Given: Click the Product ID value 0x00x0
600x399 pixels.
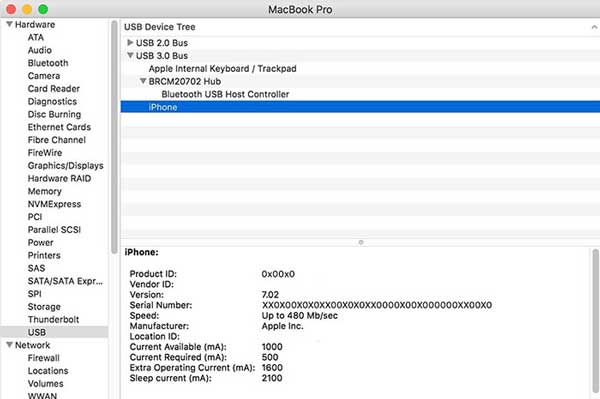Looking at the screenshot, I should tap(278, 274).
